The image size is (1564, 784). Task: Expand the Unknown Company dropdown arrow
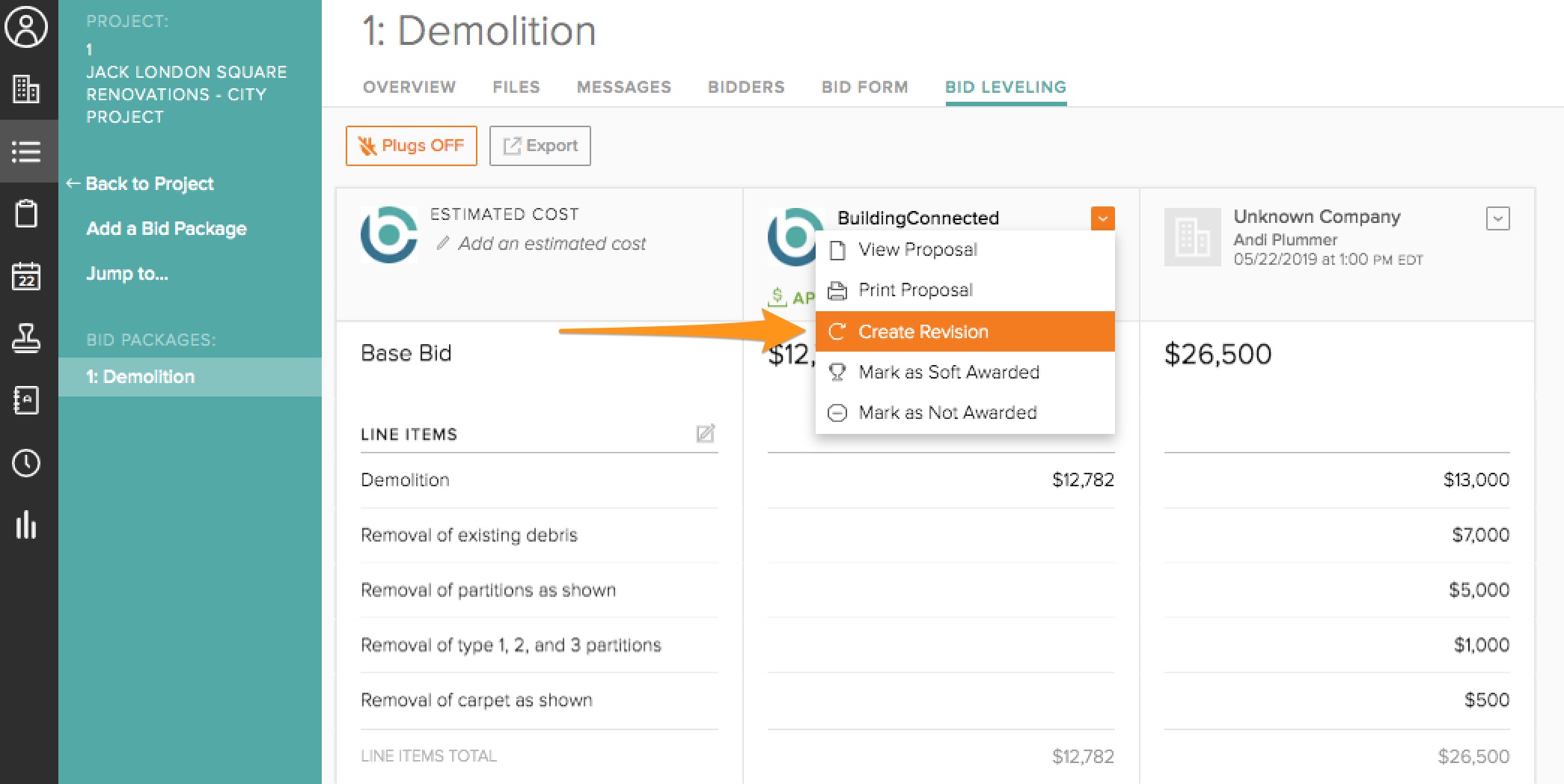tap(1497, 218)
